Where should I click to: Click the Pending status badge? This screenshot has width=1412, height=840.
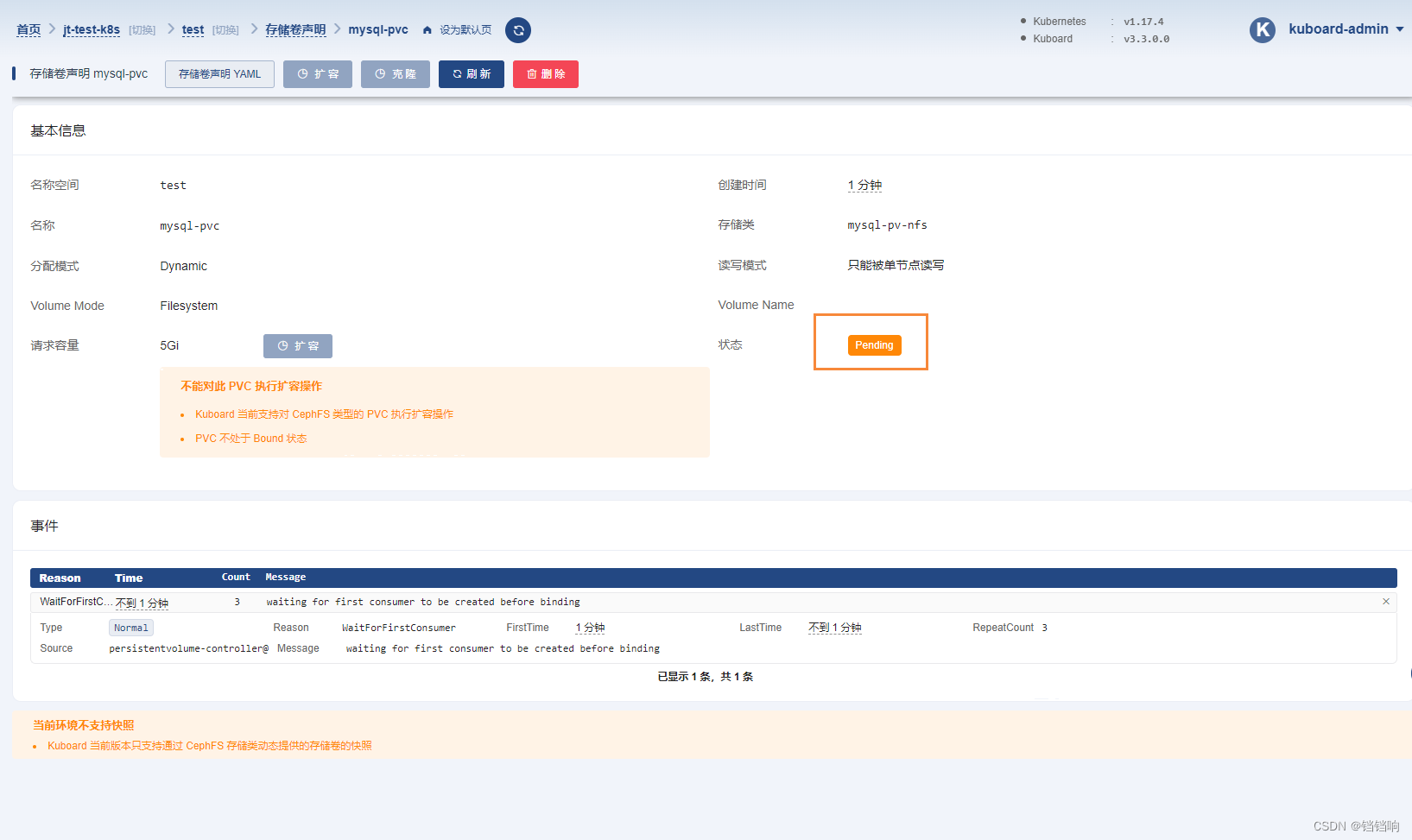(x=874, y=345)
